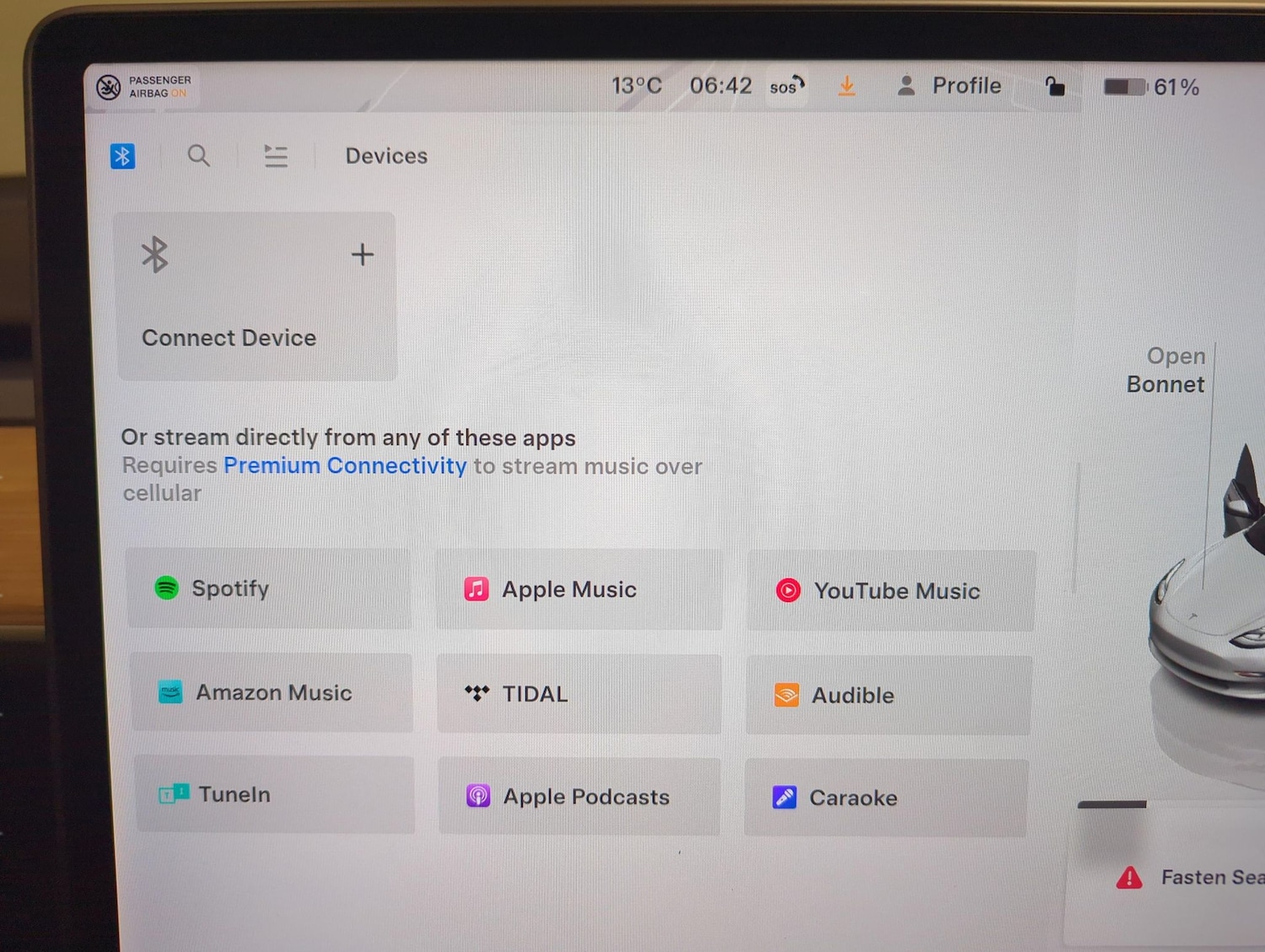
Task: Open the TIDAL app tile
Action: 579,694
